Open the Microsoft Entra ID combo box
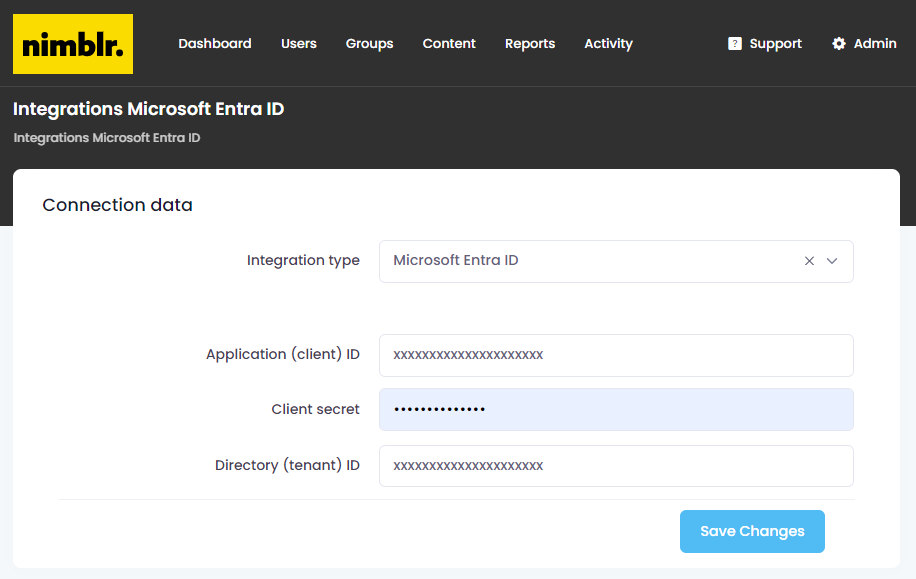 click(x=616, y=261)
